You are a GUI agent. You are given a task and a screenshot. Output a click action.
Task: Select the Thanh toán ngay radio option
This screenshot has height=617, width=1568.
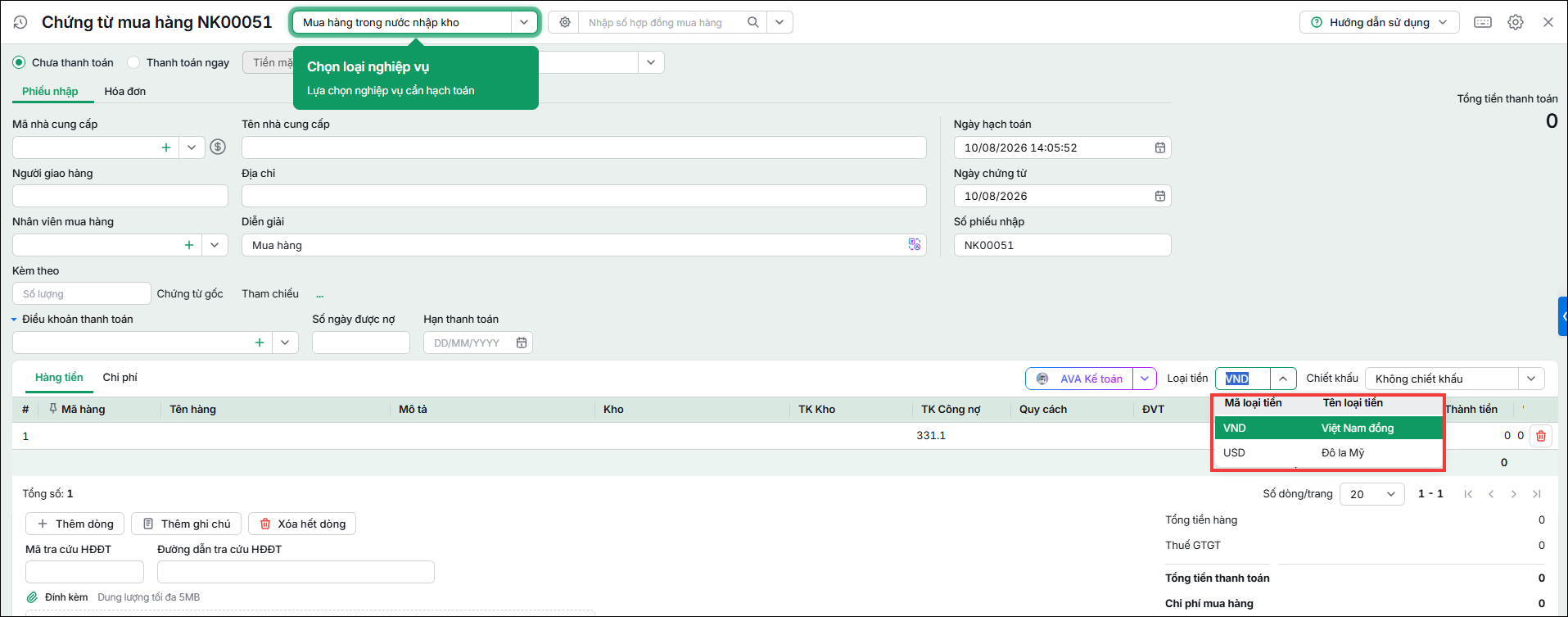coord(133,63)
